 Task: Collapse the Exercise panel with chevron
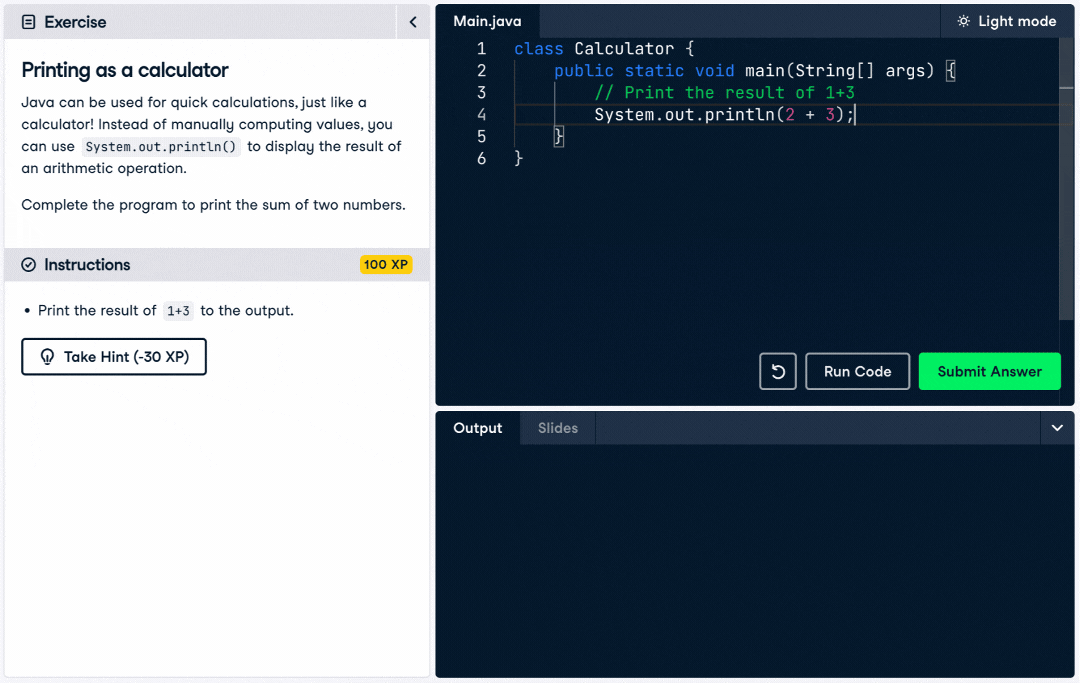point(413,22)
